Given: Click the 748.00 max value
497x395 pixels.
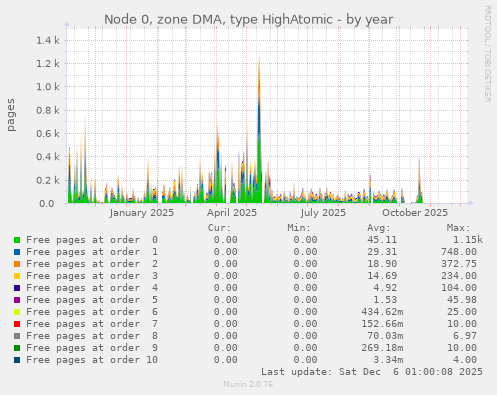Looking at the screenshot, I should click(x=459, y=252).
